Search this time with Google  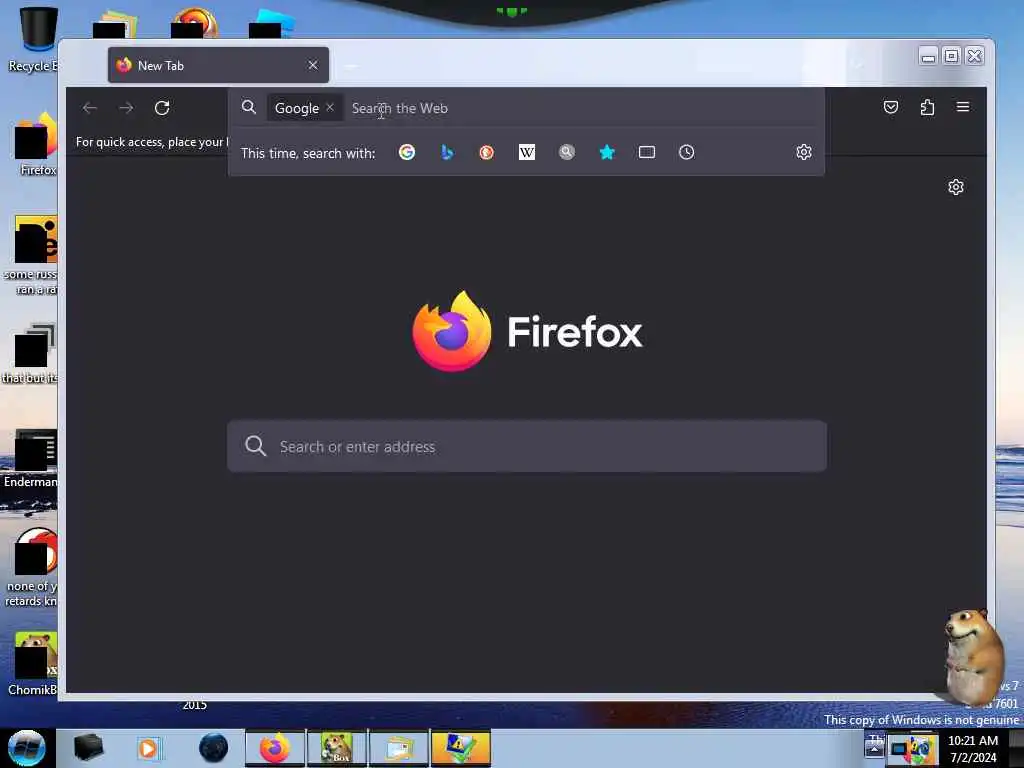(407, 152)
